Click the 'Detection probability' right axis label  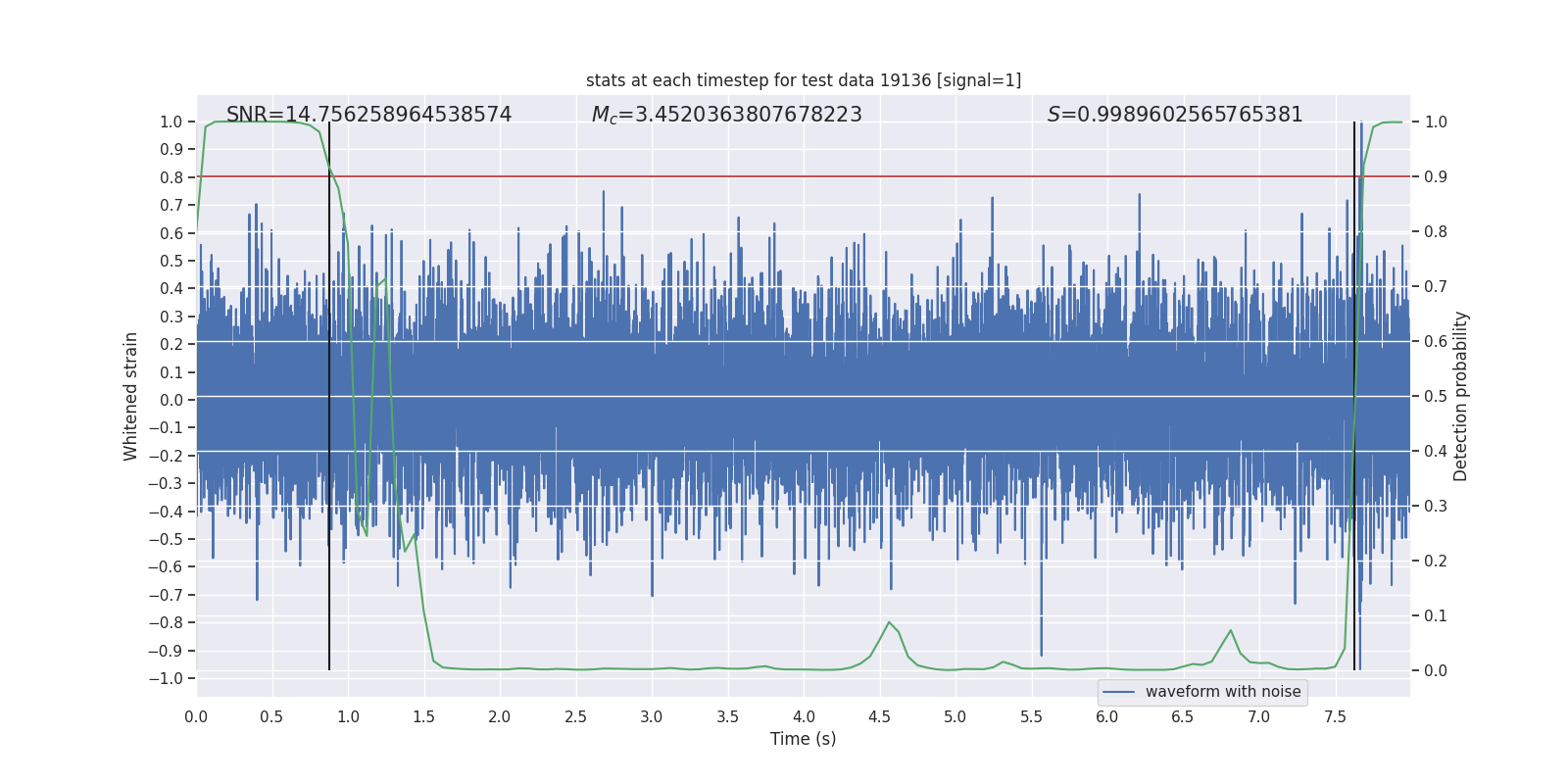[1460, 396]
